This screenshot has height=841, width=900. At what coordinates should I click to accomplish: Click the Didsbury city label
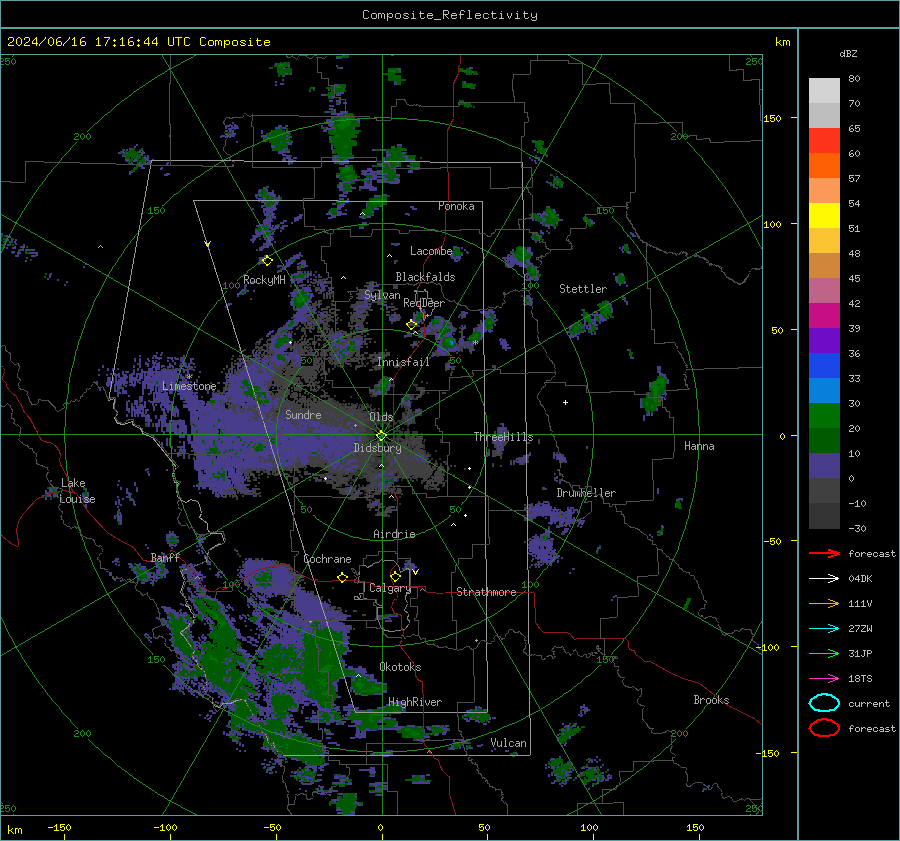377,448
